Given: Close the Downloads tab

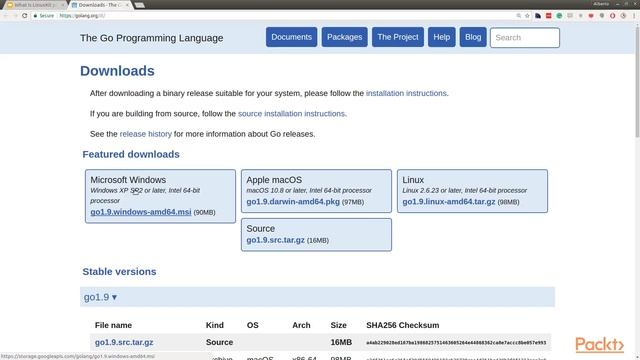Looking at the screenshot, I should click(x=127, y=5).
